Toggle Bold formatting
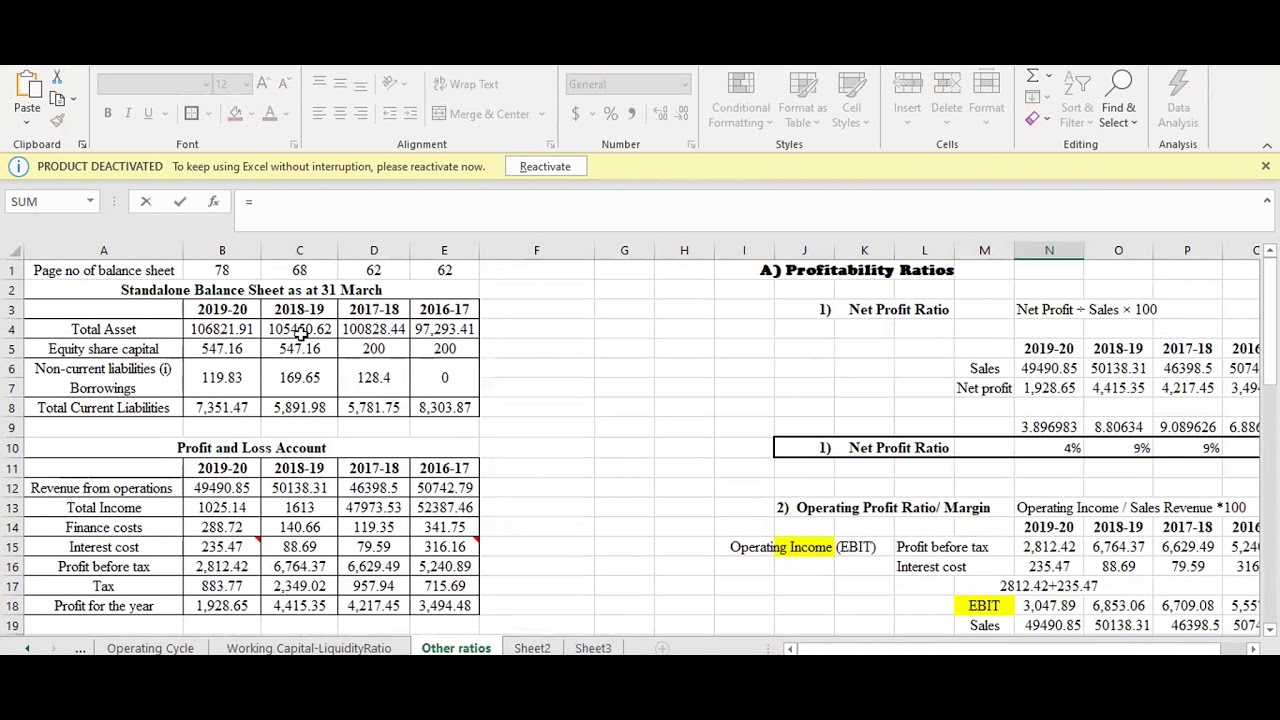The width and height of the screenshot is (1280, 720). [107, 114]
